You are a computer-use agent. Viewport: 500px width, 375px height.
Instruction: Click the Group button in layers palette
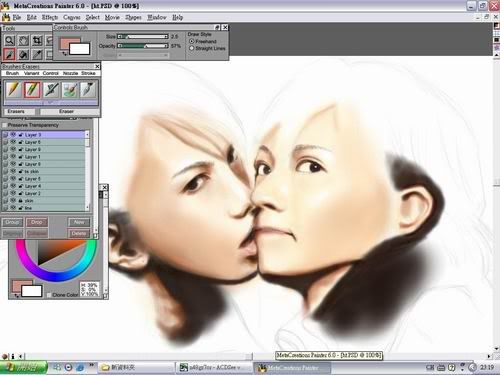[12, 222]
